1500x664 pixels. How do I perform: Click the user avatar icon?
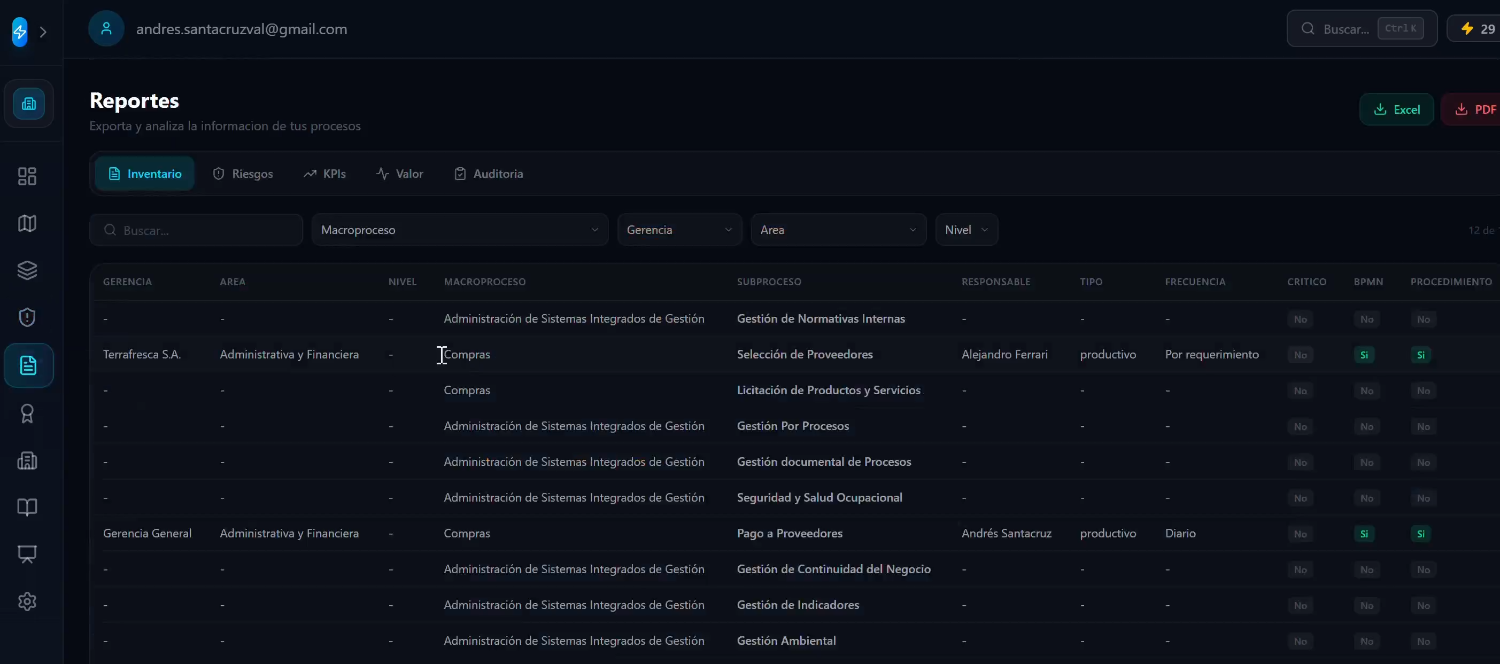coord(106,29)
